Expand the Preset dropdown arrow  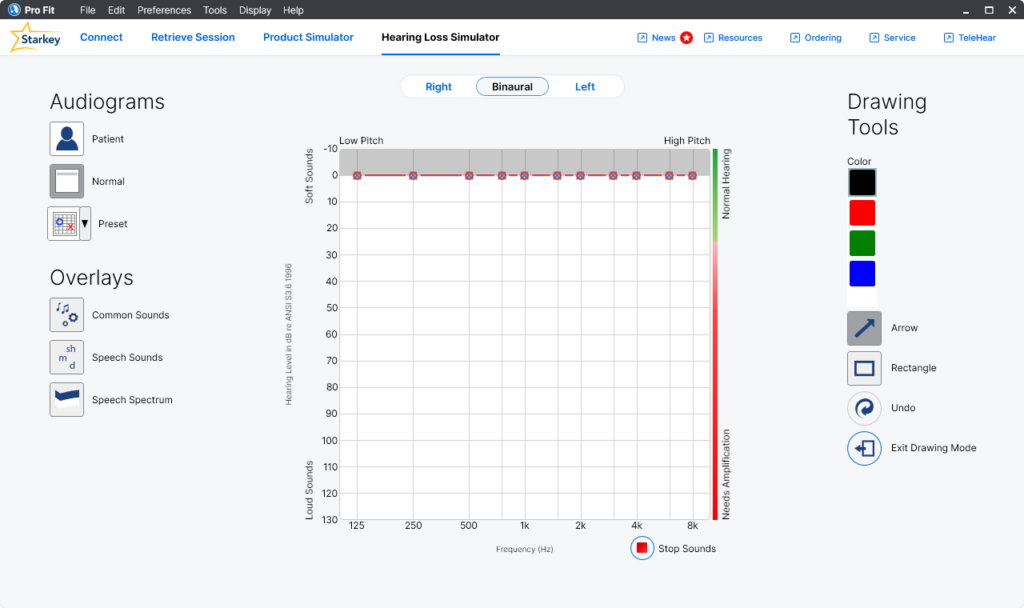pyautogui.click(x=85, y=224)
